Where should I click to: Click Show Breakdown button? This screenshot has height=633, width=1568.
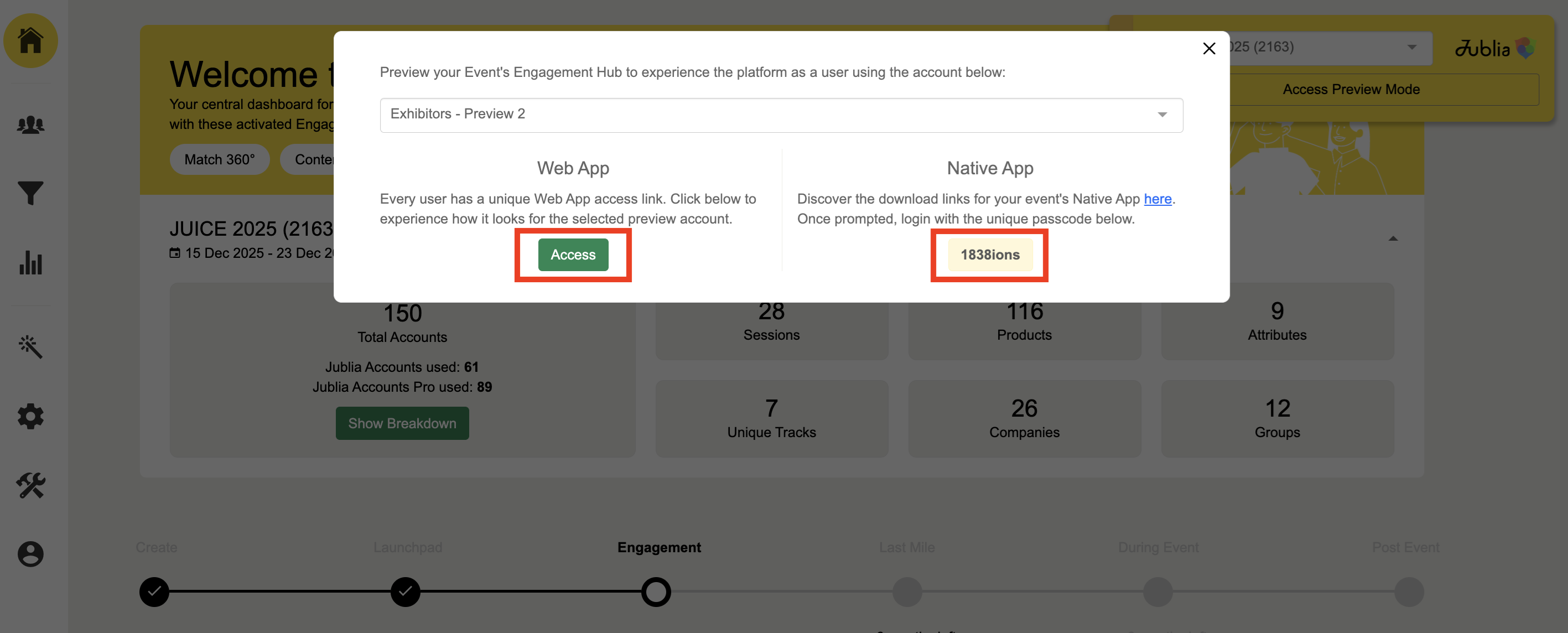(x=402, y=423)
